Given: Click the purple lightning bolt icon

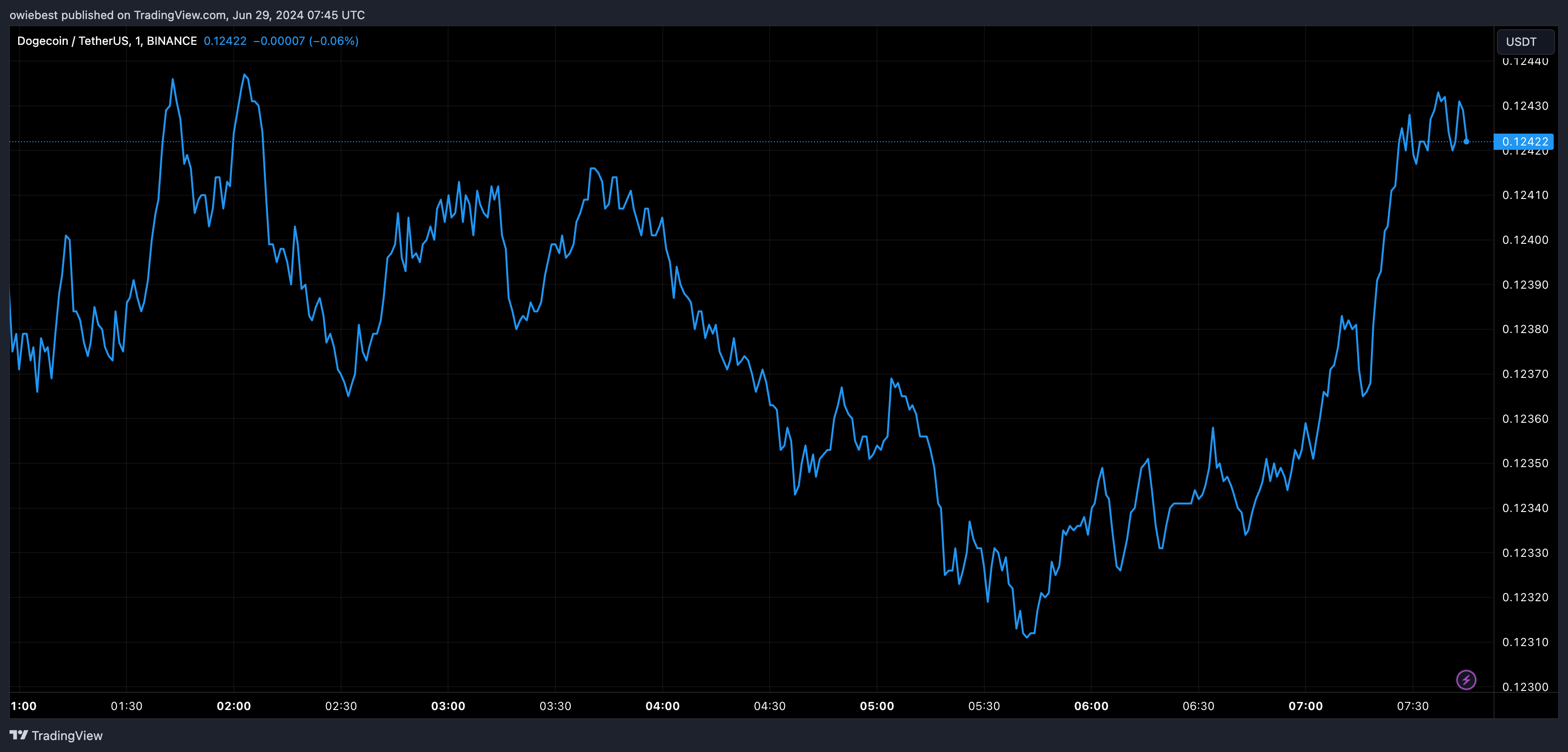Looking at the screenshot, I should click(x=1466, y=679).
